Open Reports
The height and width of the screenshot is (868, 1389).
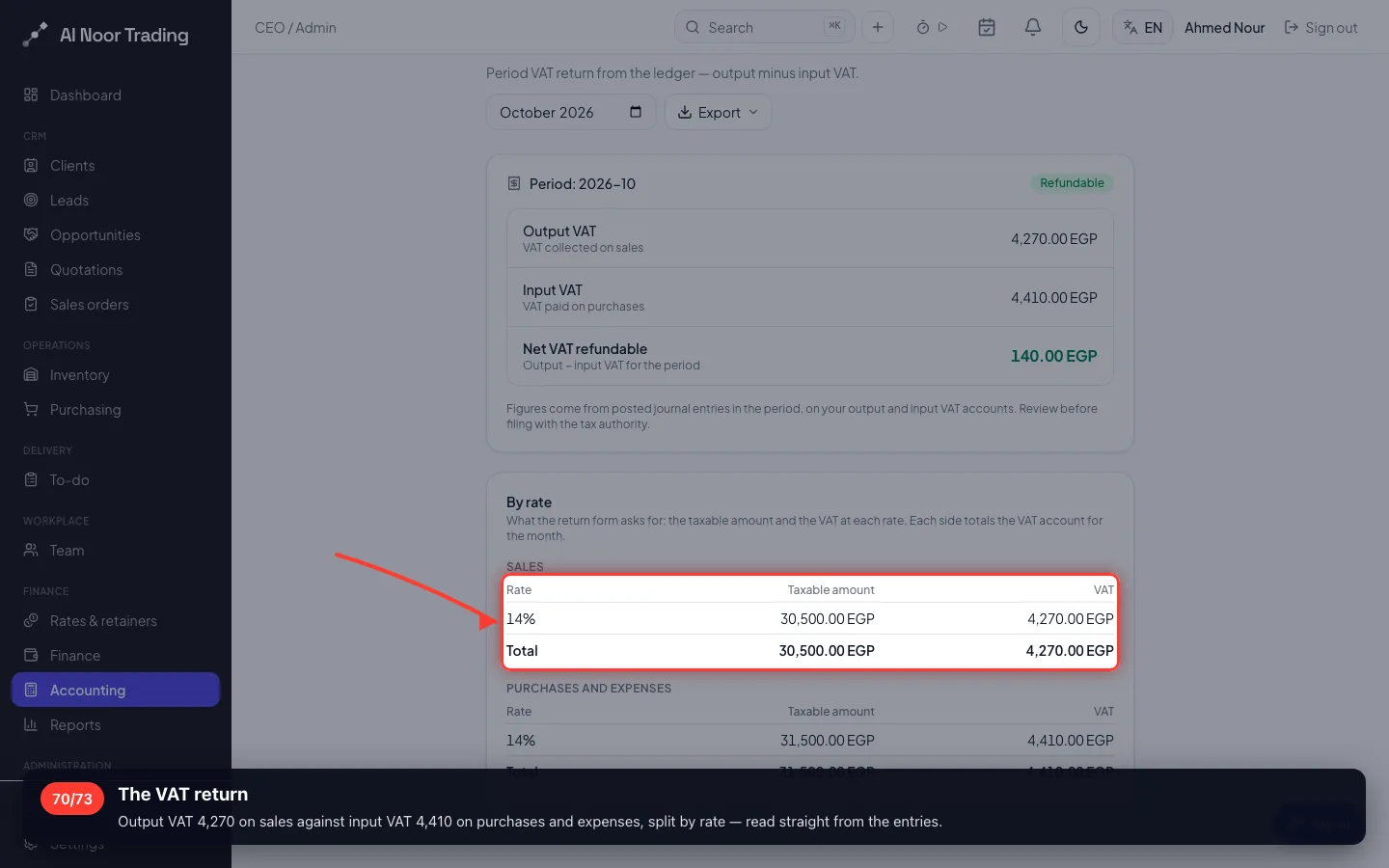(x=116, y=725)
